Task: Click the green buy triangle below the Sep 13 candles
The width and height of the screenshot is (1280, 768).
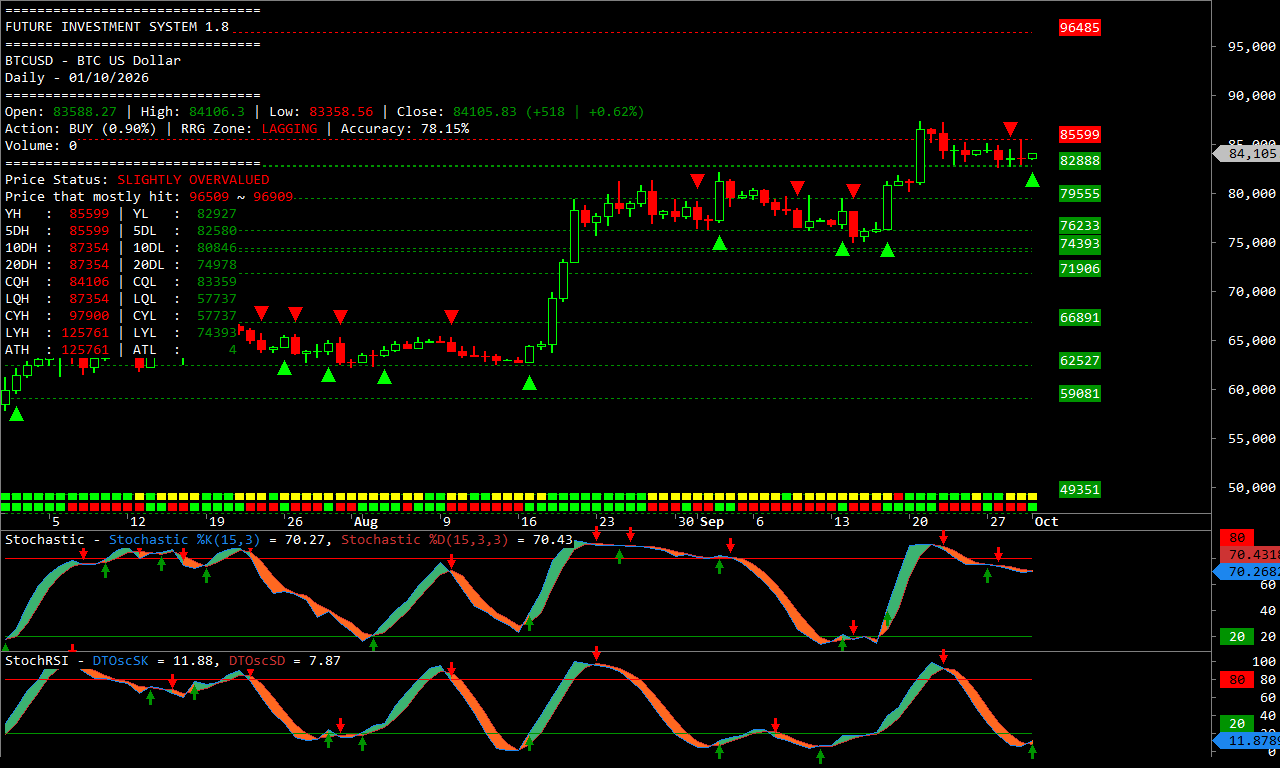Action: coord(843,248)
